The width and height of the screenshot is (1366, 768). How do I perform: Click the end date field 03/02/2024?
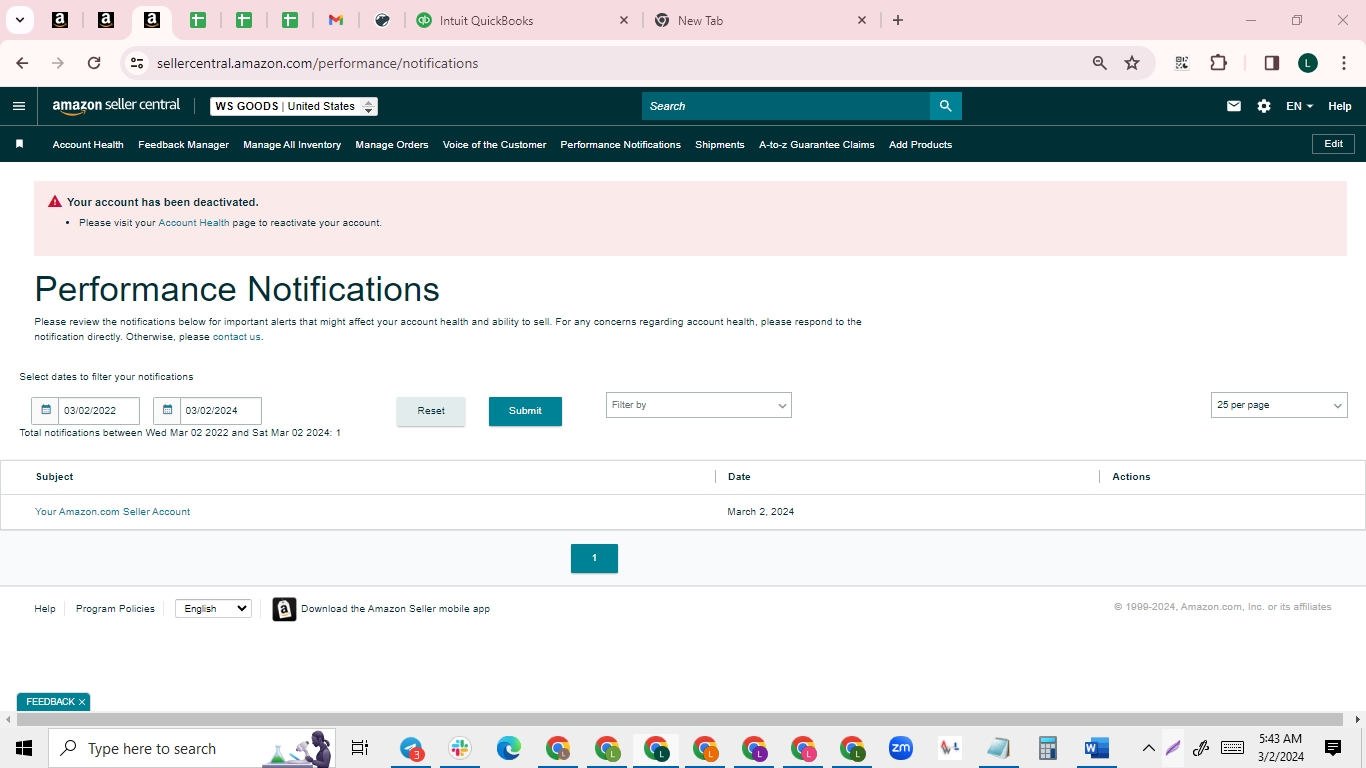pyautogui.click(x=221, y=410)
